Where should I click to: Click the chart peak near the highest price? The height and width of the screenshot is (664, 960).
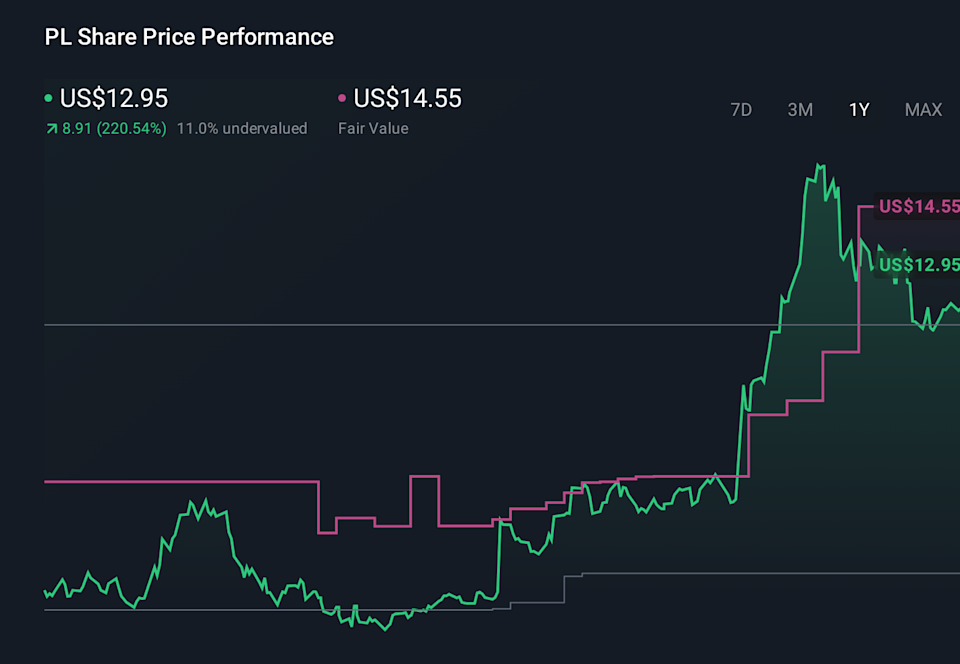click(x=820, y=165)
